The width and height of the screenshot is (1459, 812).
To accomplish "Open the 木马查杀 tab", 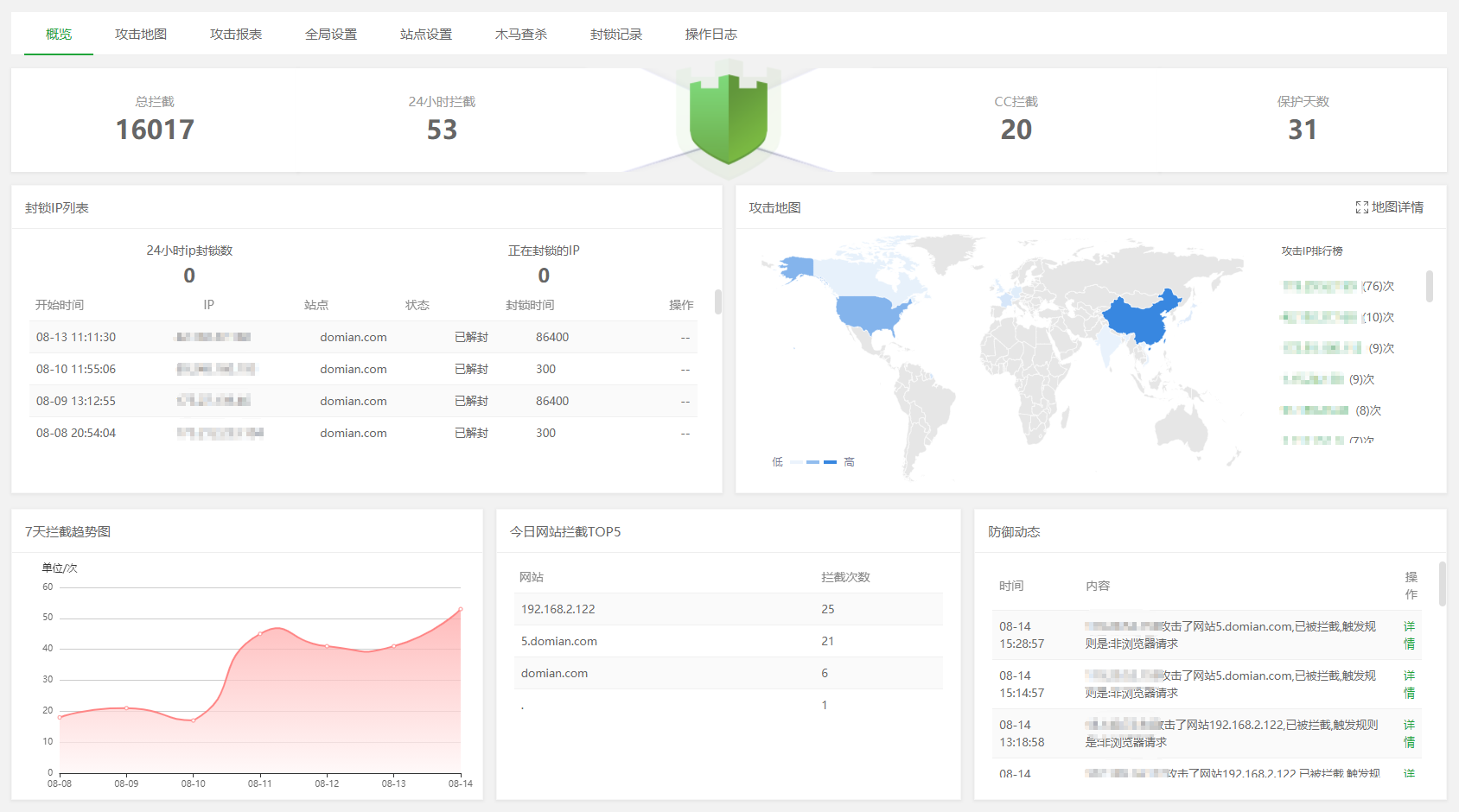I will coord(520,35).
